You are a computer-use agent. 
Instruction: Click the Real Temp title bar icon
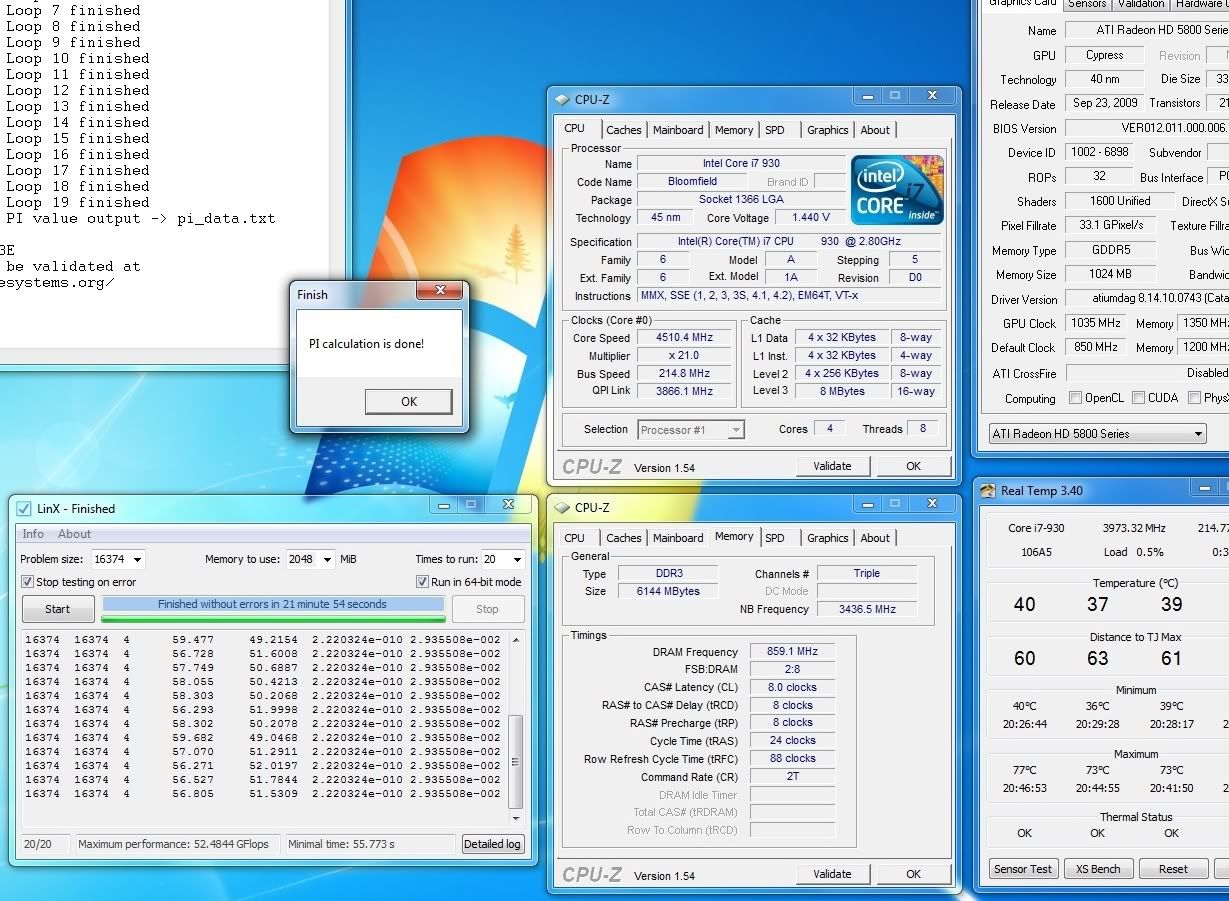(988, 491)
